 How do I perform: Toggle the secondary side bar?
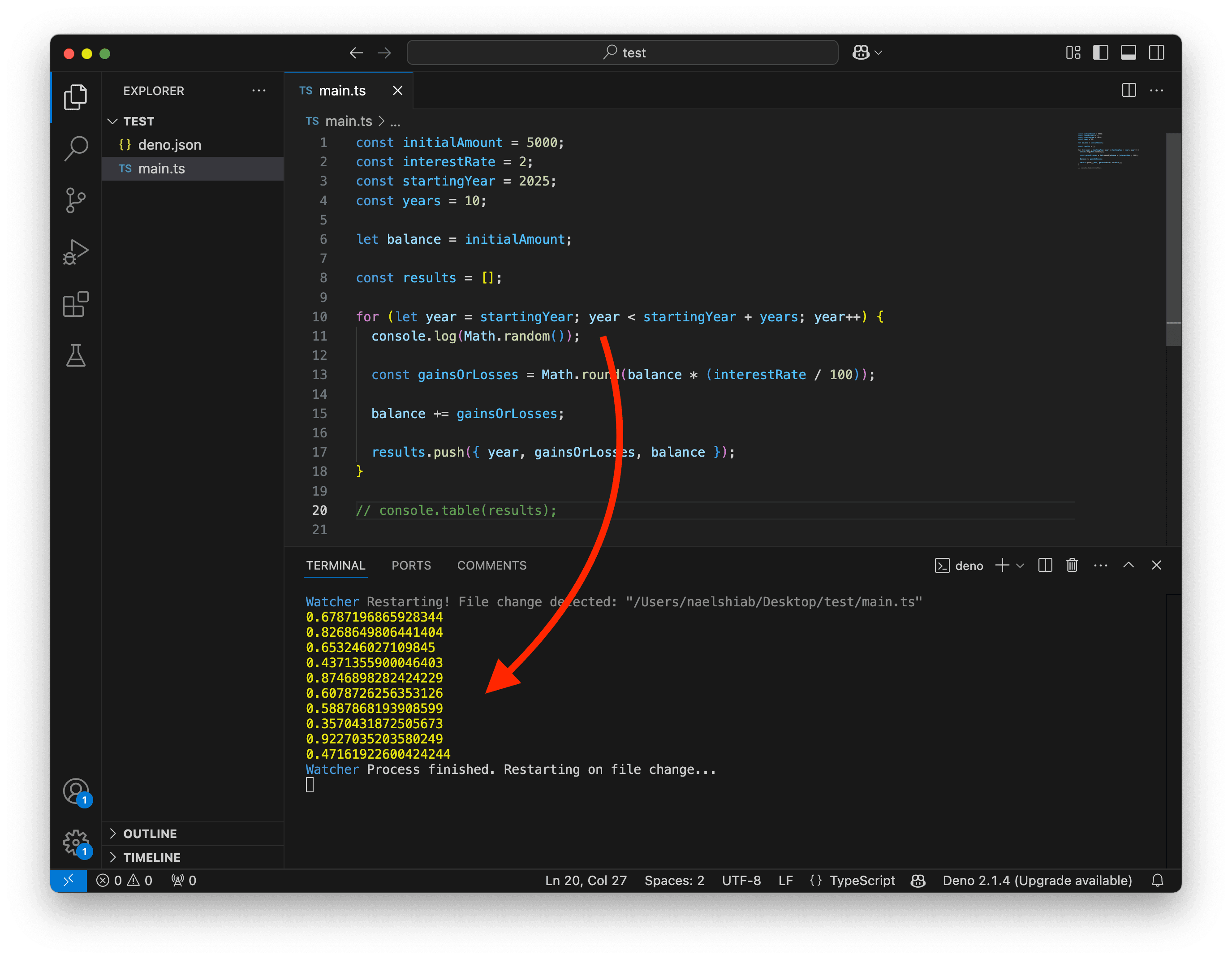[1156, 52]
